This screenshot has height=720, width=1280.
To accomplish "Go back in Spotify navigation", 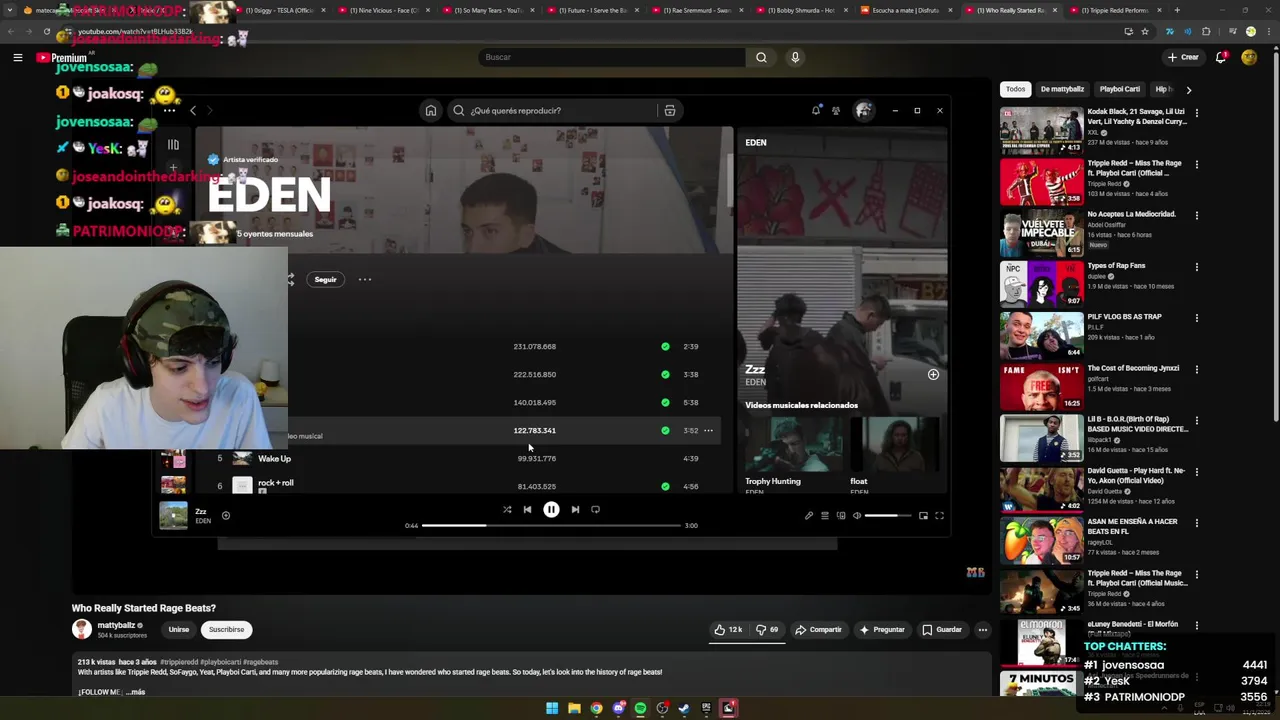I will point(193,111).
